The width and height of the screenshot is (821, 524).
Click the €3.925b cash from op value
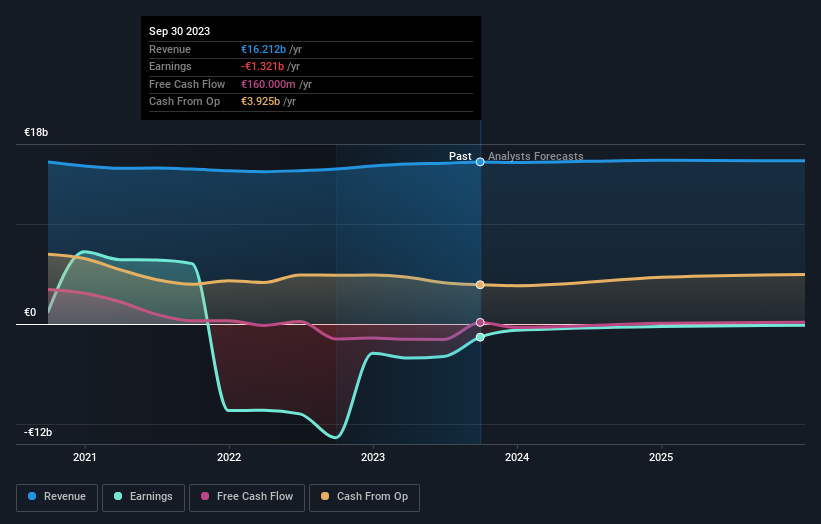[x=260, y=102]
